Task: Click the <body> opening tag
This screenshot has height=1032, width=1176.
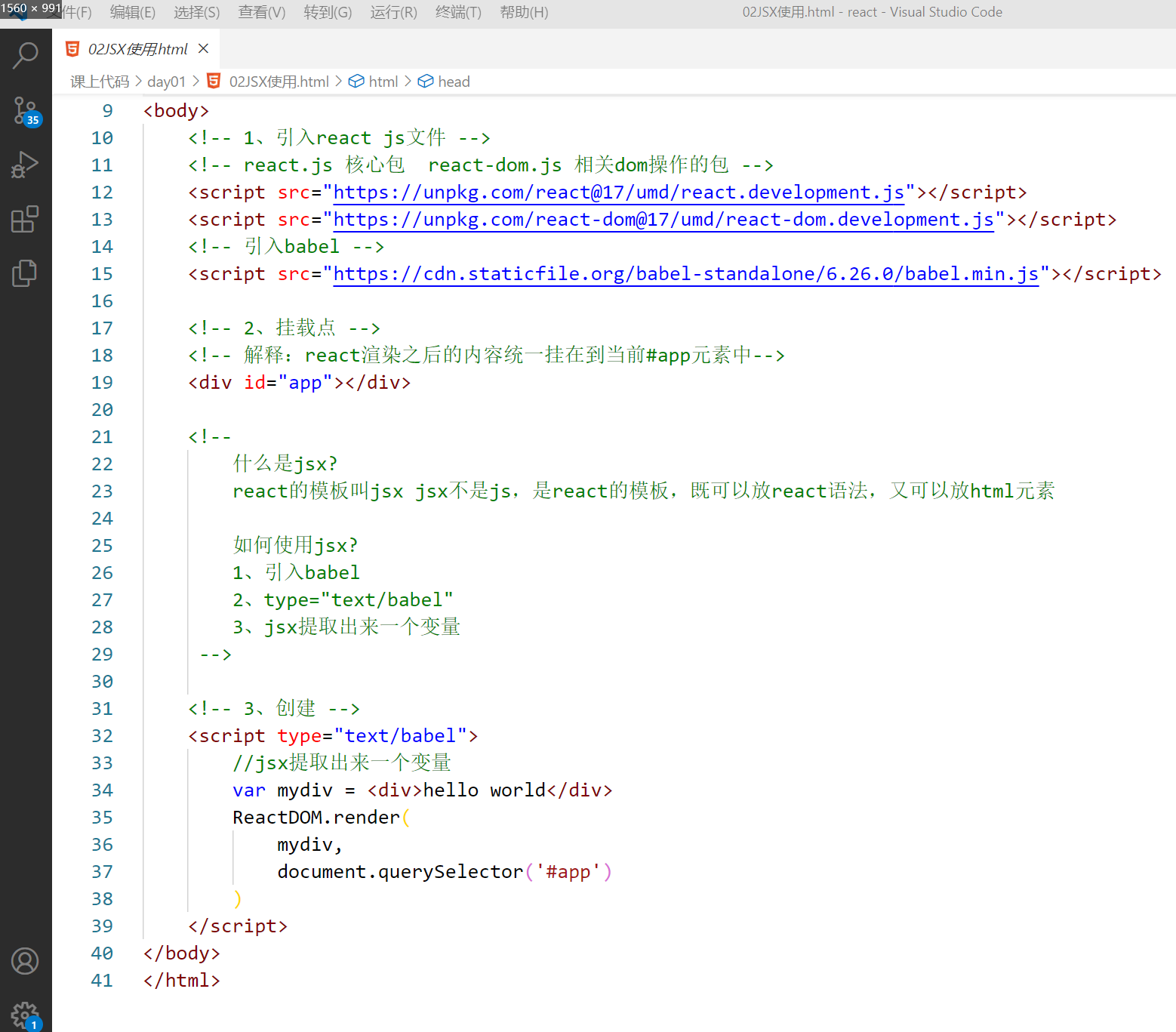Action: [176, 111]
